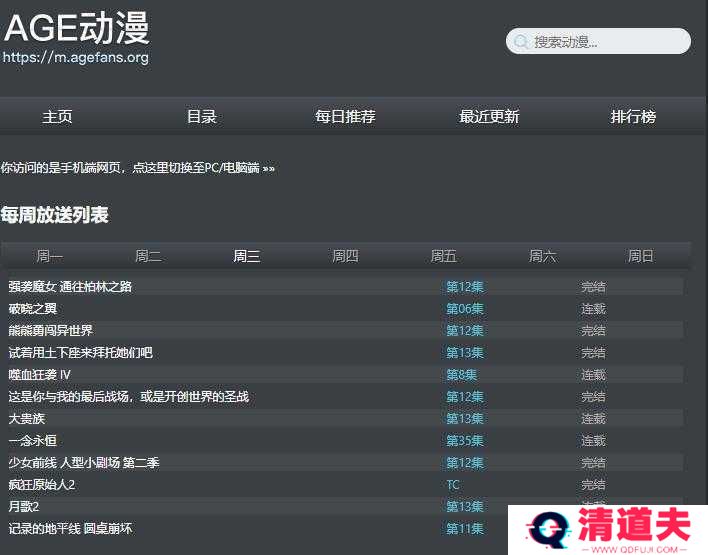The image size is (708, 555).
Task: Click 第35集 of 一念永恒
Action: (x=464, y=441)
